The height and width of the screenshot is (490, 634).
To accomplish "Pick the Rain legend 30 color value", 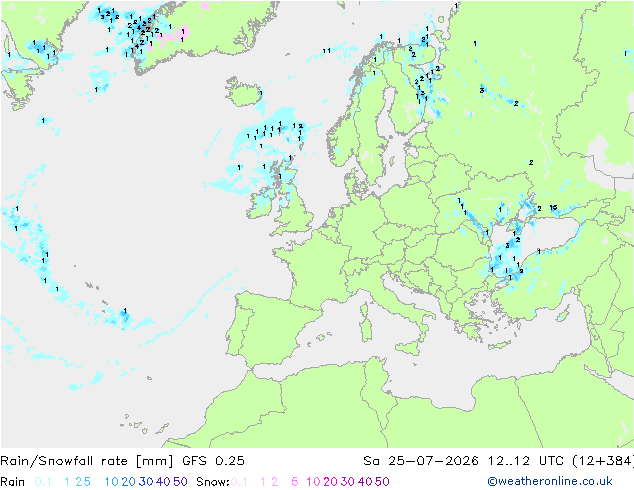I will 146,482.
